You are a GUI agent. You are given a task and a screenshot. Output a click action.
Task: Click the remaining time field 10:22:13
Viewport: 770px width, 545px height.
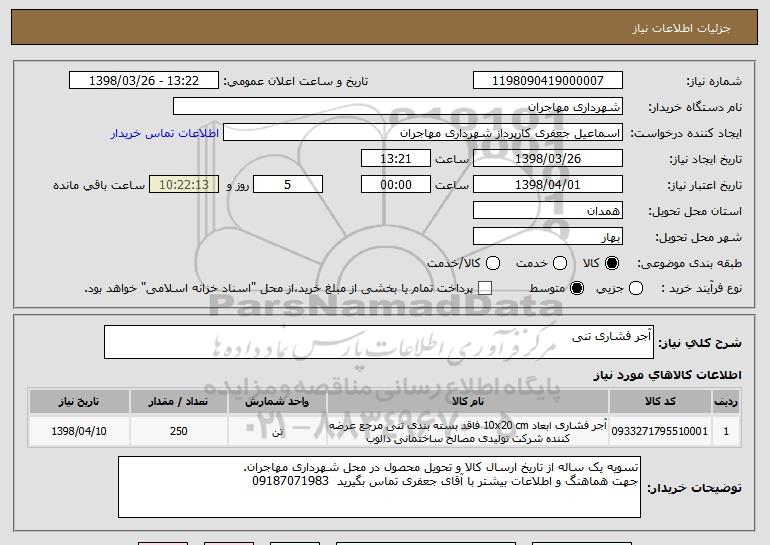point(184,185)
